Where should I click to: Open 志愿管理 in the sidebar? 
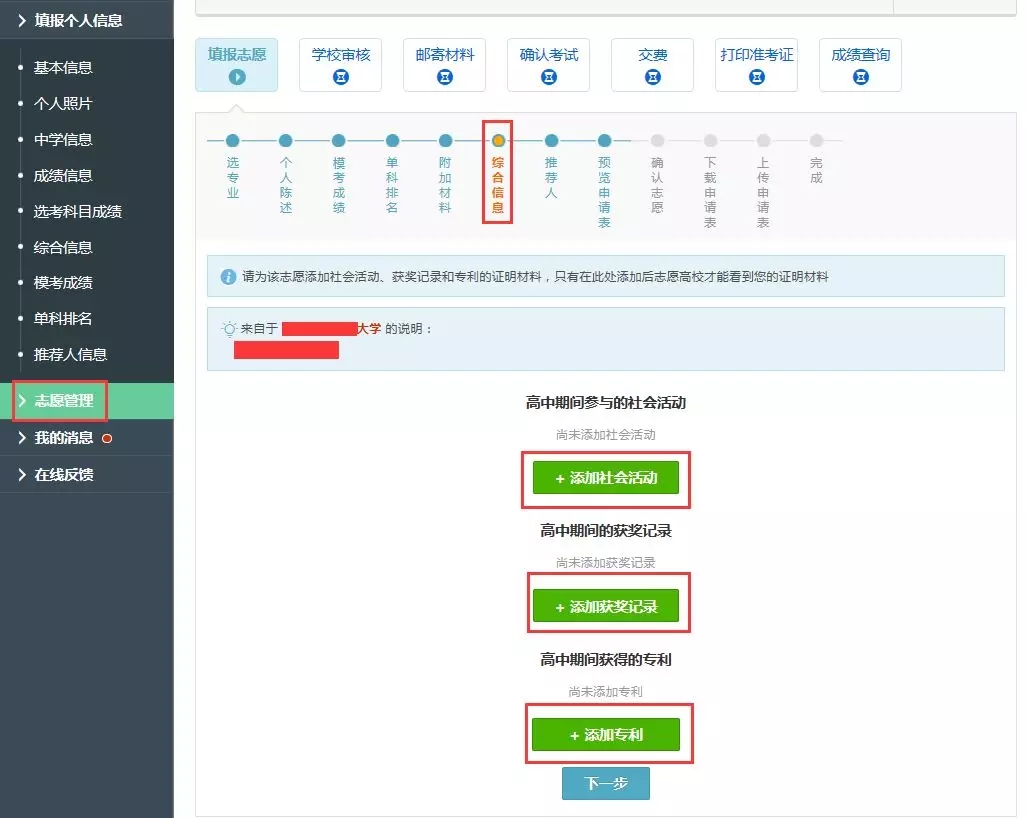63,401
